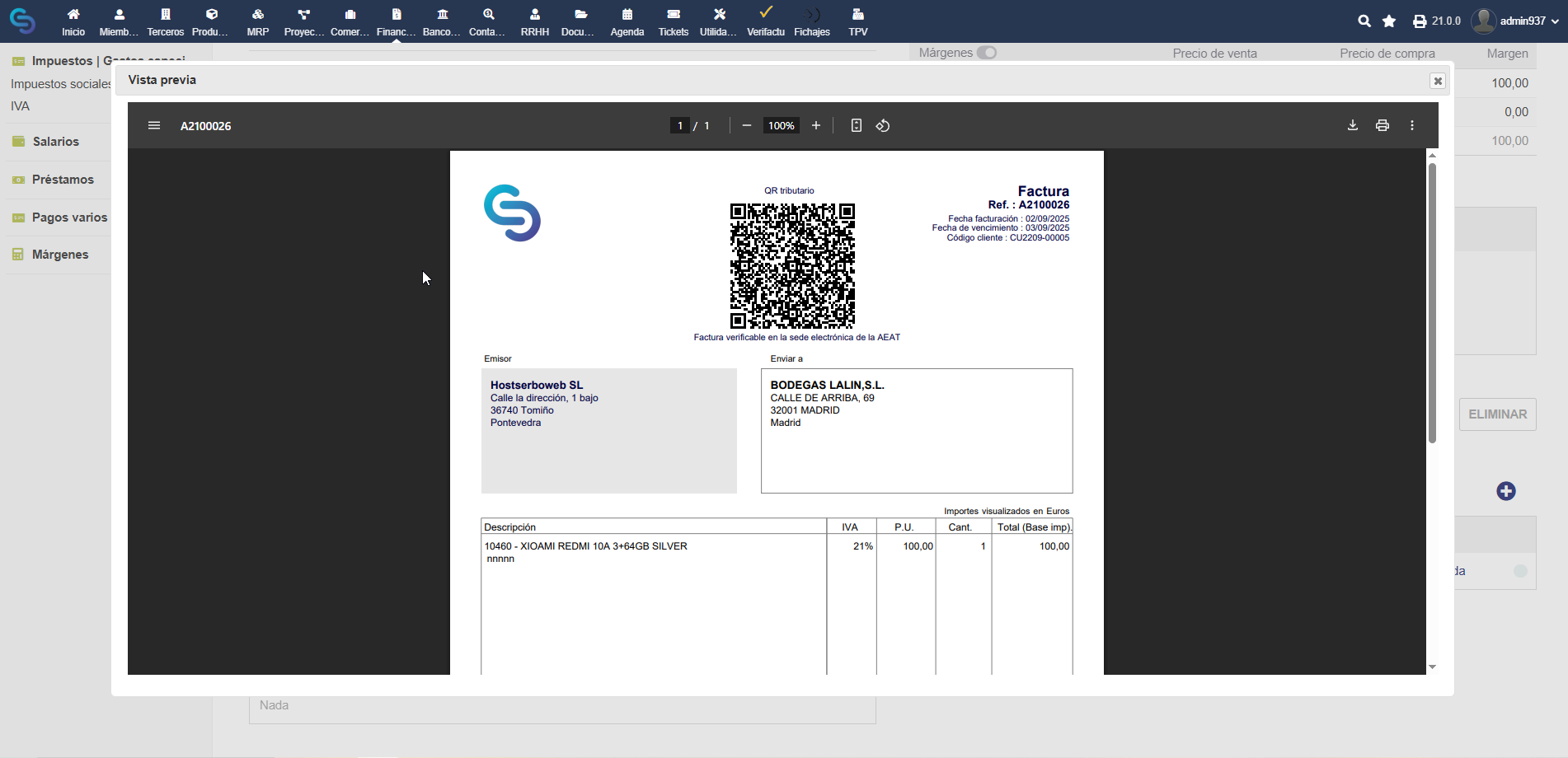Click the bookmarks star icon
The height and width of the screenshot is (758, 1568).
tap(1389, 21)
